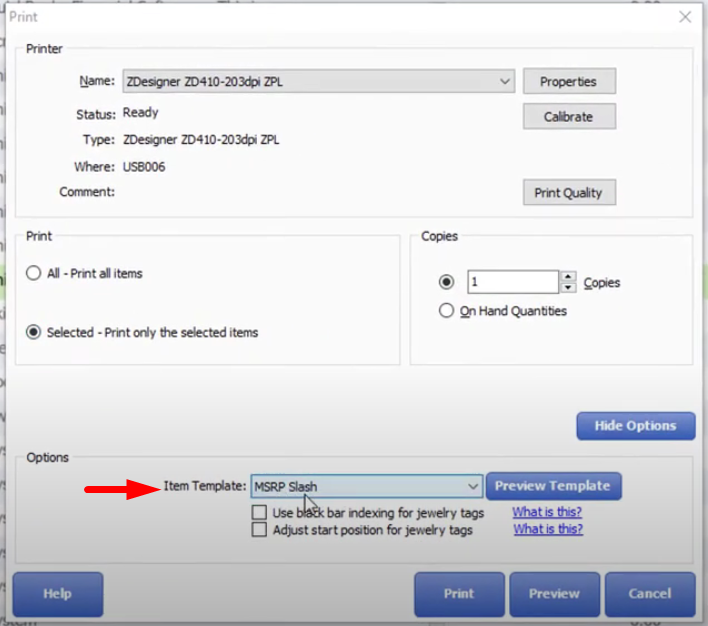Click the Cancel button

click(x=650, y=594)
